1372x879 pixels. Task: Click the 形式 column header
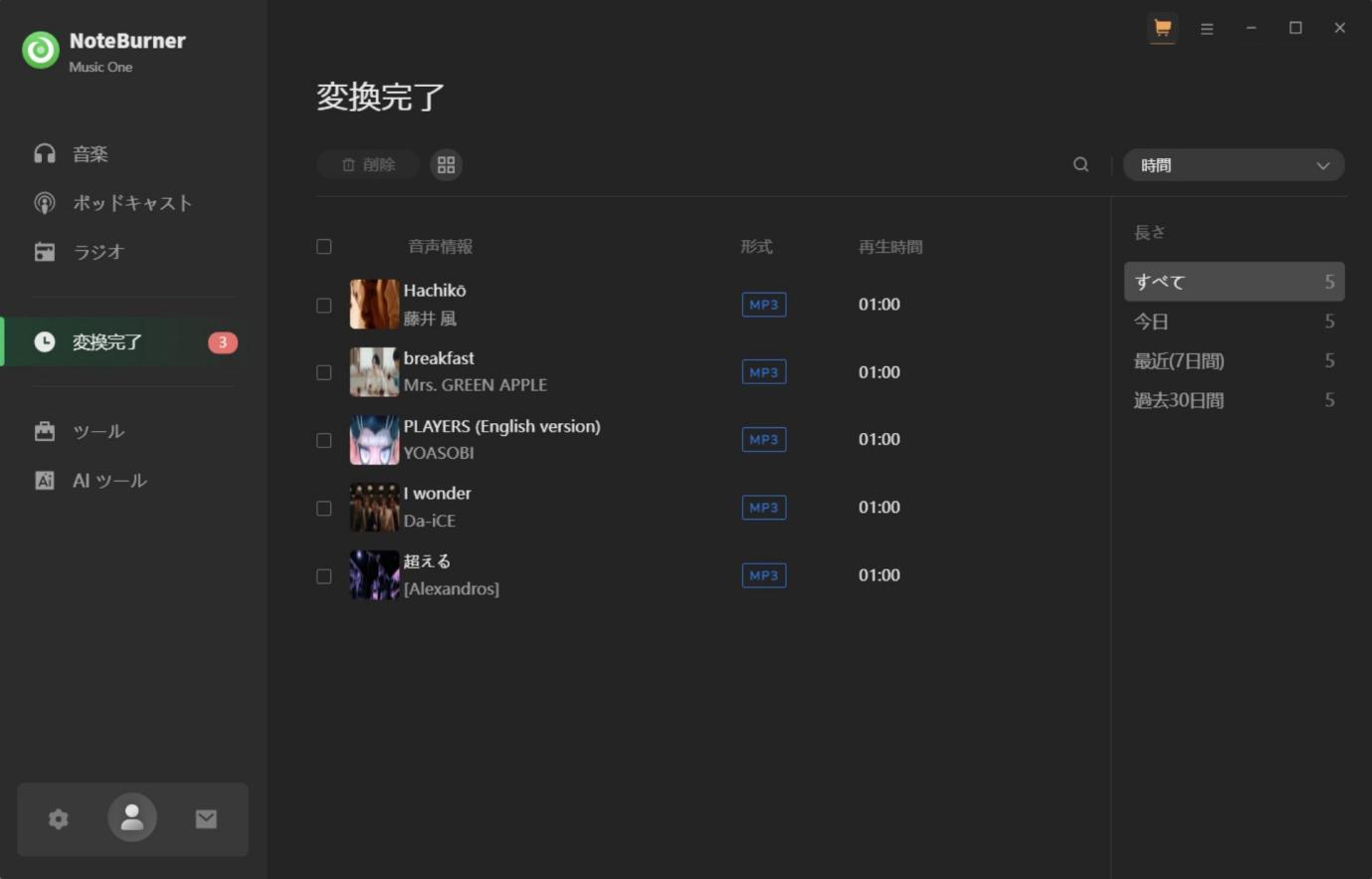756,247
